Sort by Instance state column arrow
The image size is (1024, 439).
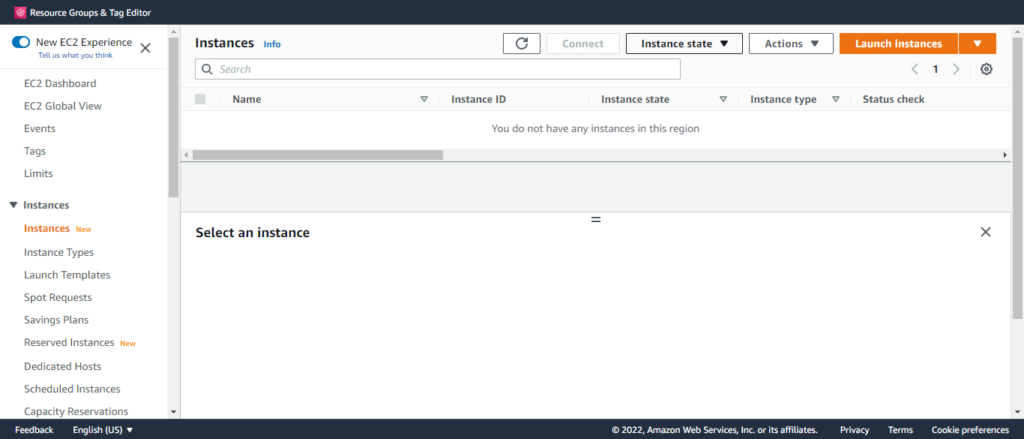coord(723,99)
